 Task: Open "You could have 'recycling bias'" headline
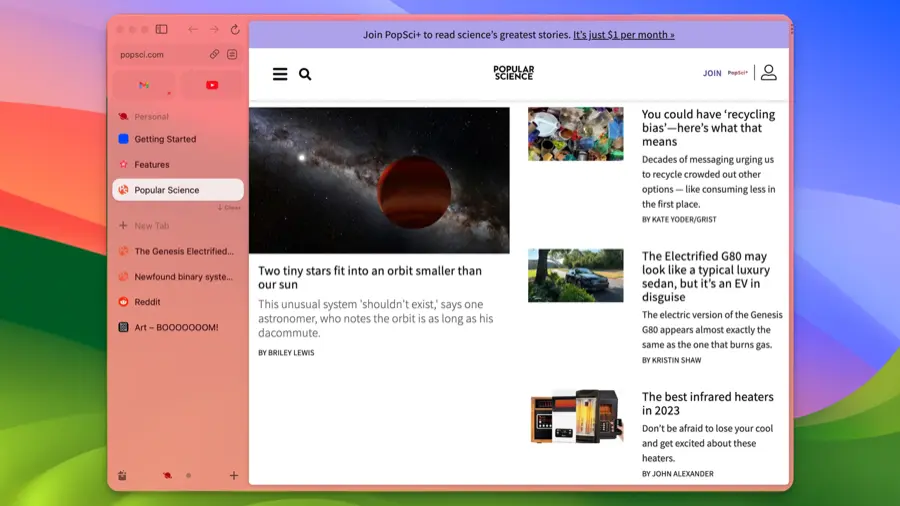click(708, 128)
